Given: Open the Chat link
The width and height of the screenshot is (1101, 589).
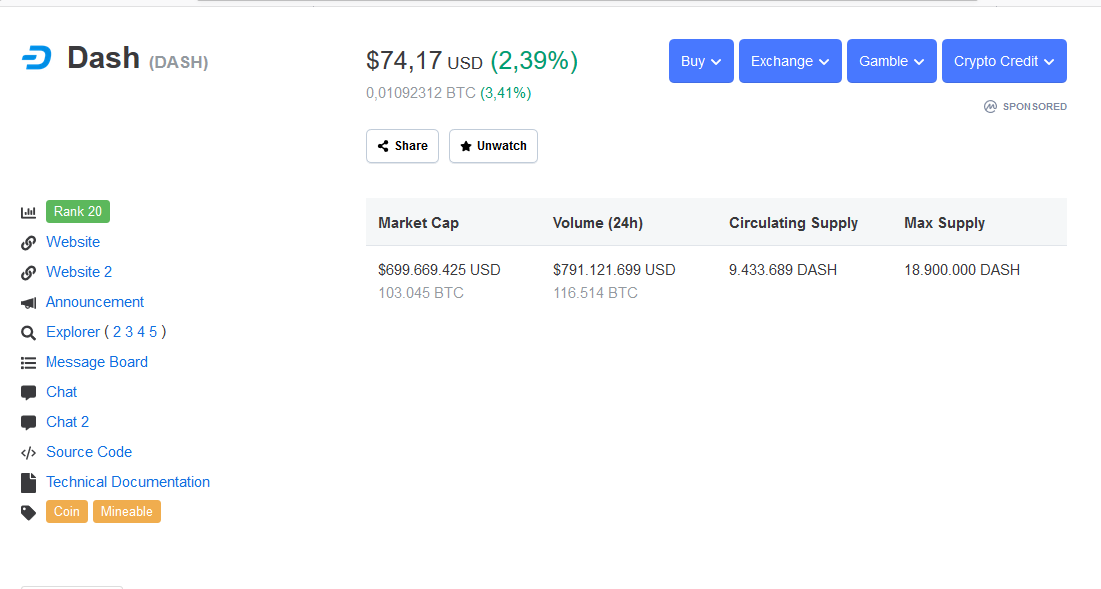Looking at the screenshot, I should [62, 392].
